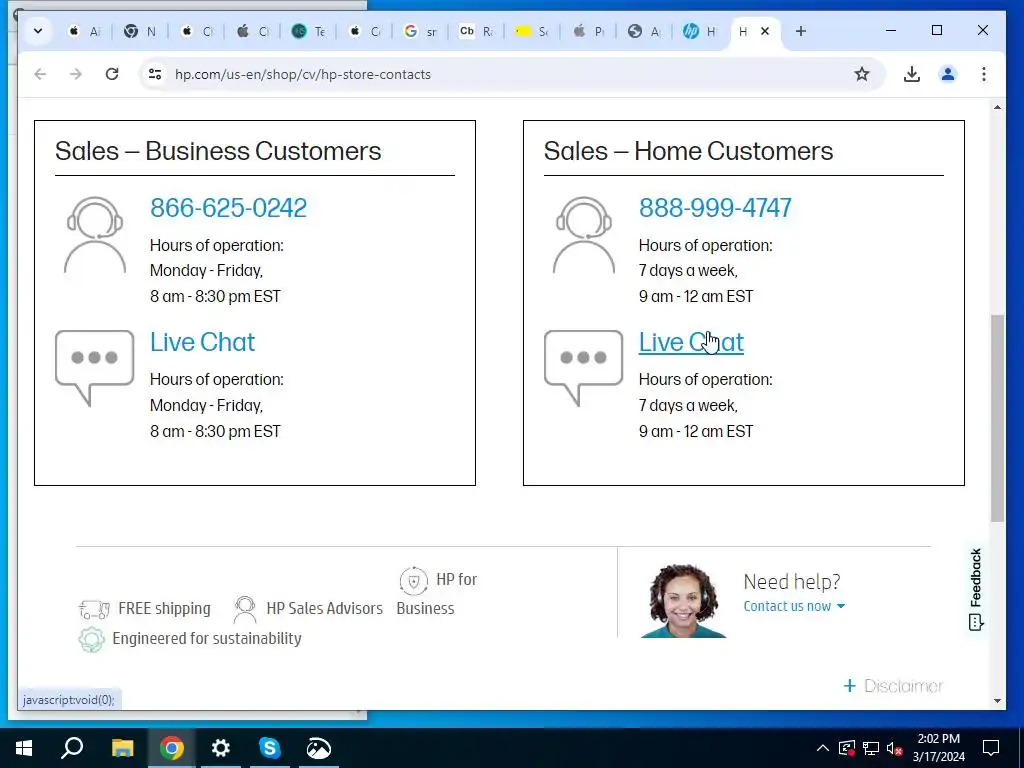Click the HP for Business shield icon

[x=413, y=581]
